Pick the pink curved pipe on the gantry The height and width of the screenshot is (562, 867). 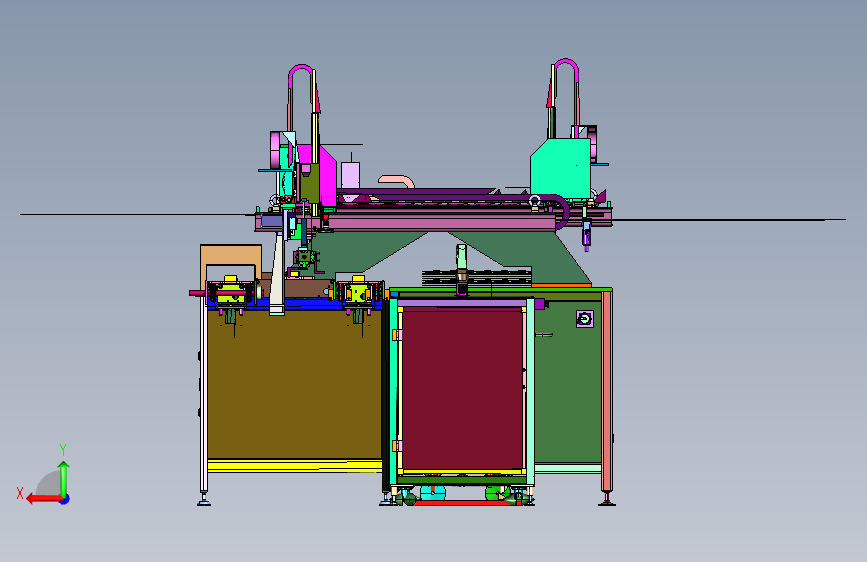[x=397, y=180]
